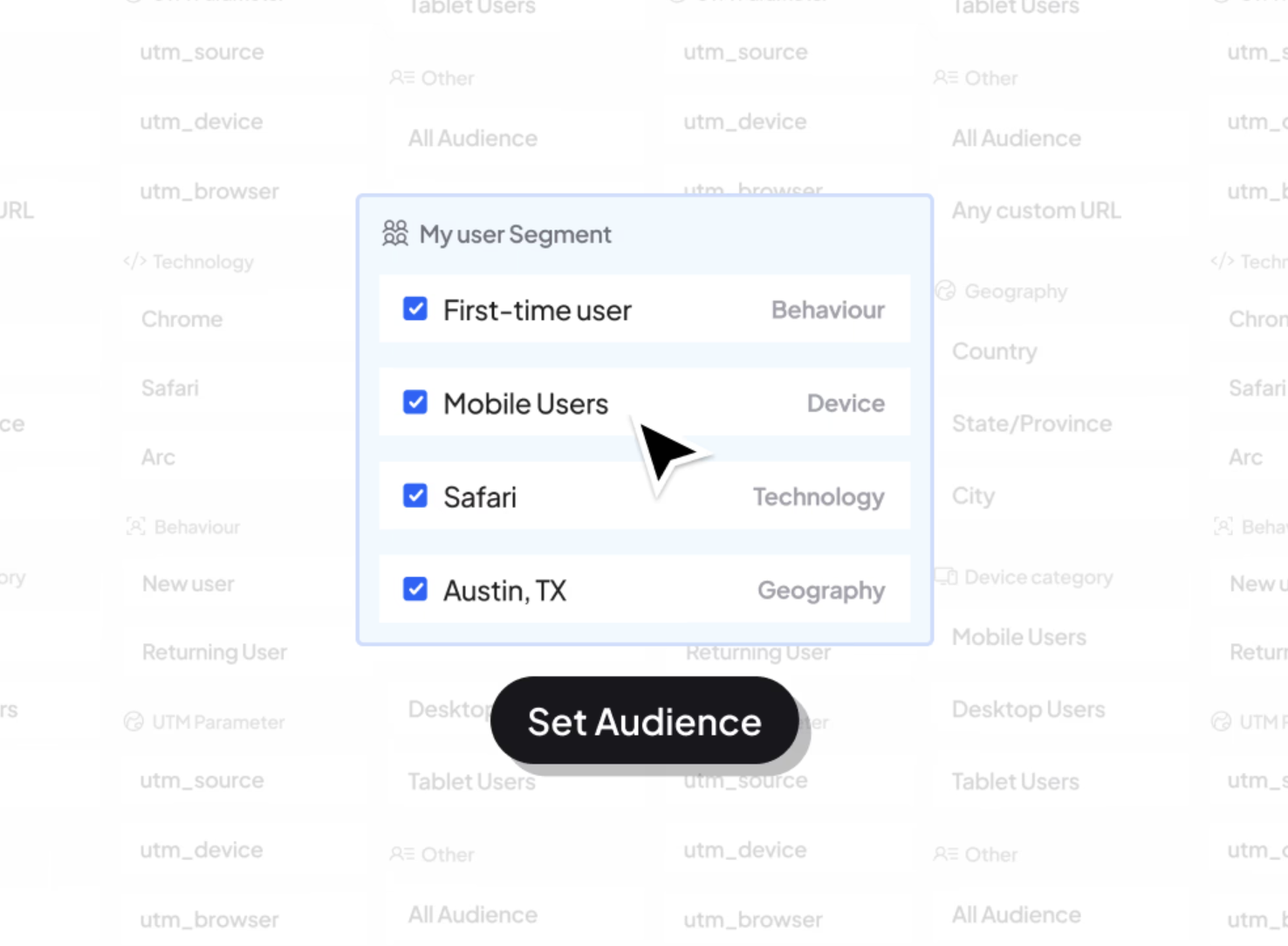Click the My user Segment group icon
Viewport: 1288px width, 946px height.
pos(395,233)
